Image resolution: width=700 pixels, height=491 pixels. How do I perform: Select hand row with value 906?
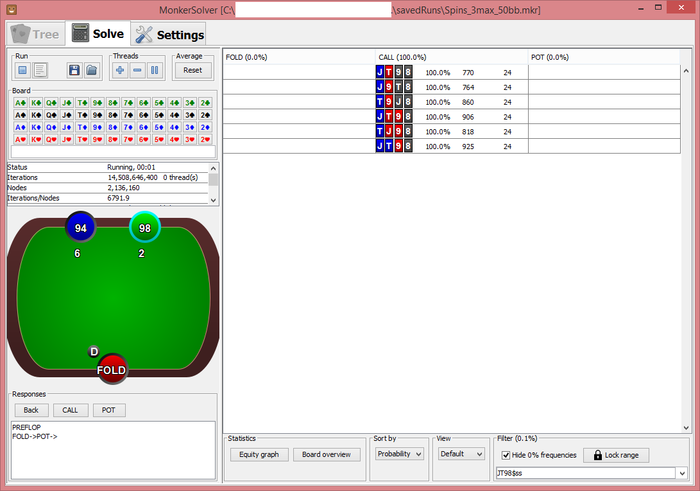pos(451,117)
